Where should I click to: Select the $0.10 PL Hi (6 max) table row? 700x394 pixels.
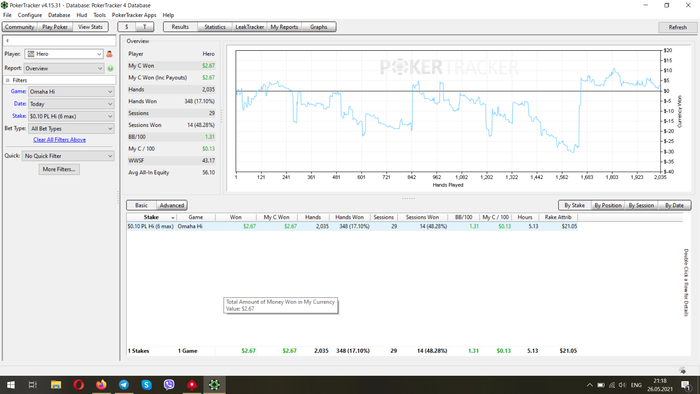point(352,227)
